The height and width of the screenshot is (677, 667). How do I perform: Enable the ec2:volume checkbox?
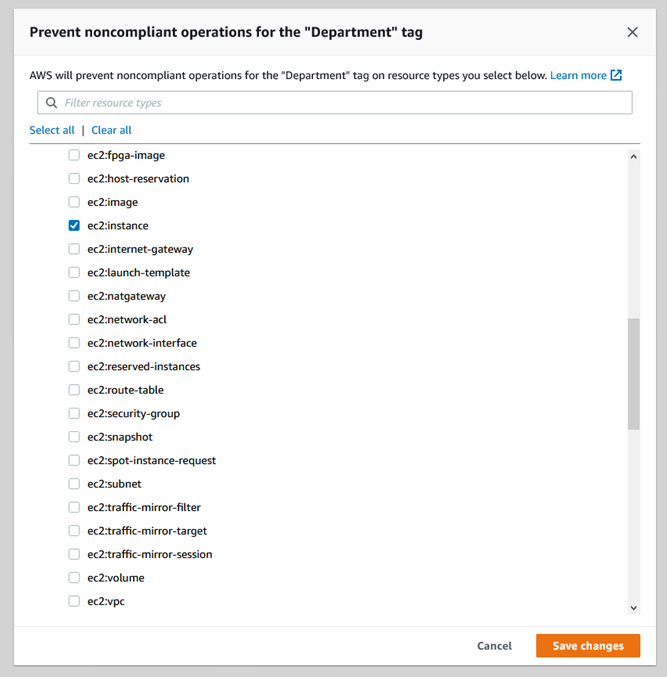[x=74, y=578]
